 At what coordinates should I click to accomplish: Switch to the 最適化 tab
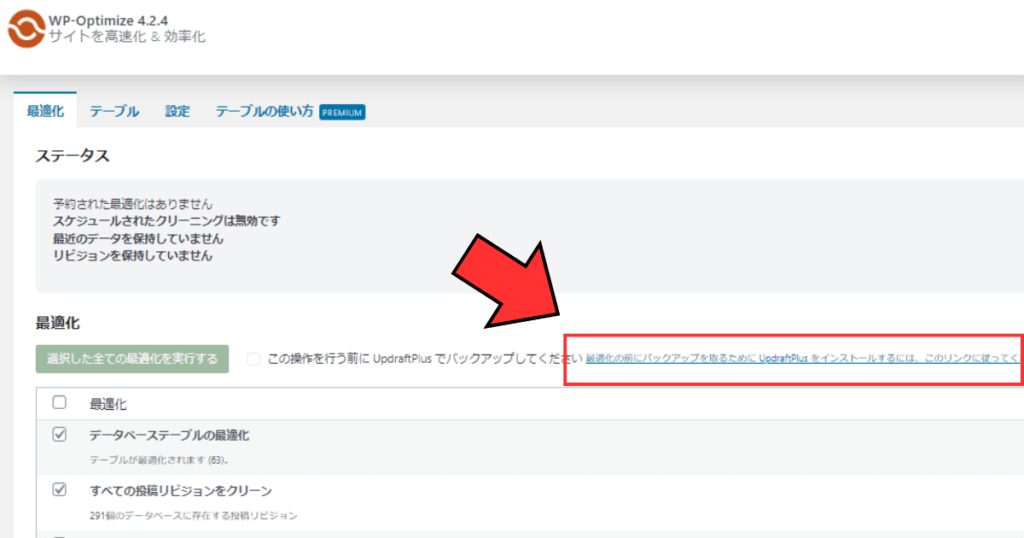[45, 112]
